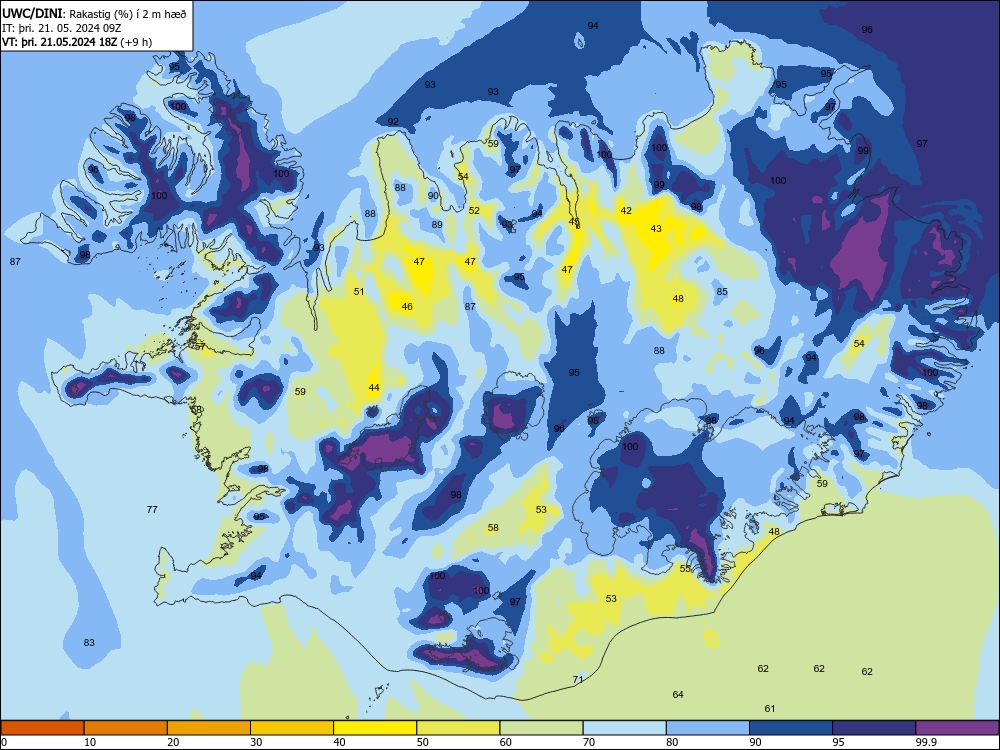This screenshot has width=1000, height=750.
Task: Click the '40' legend tick label
Action: click(339, 742)
